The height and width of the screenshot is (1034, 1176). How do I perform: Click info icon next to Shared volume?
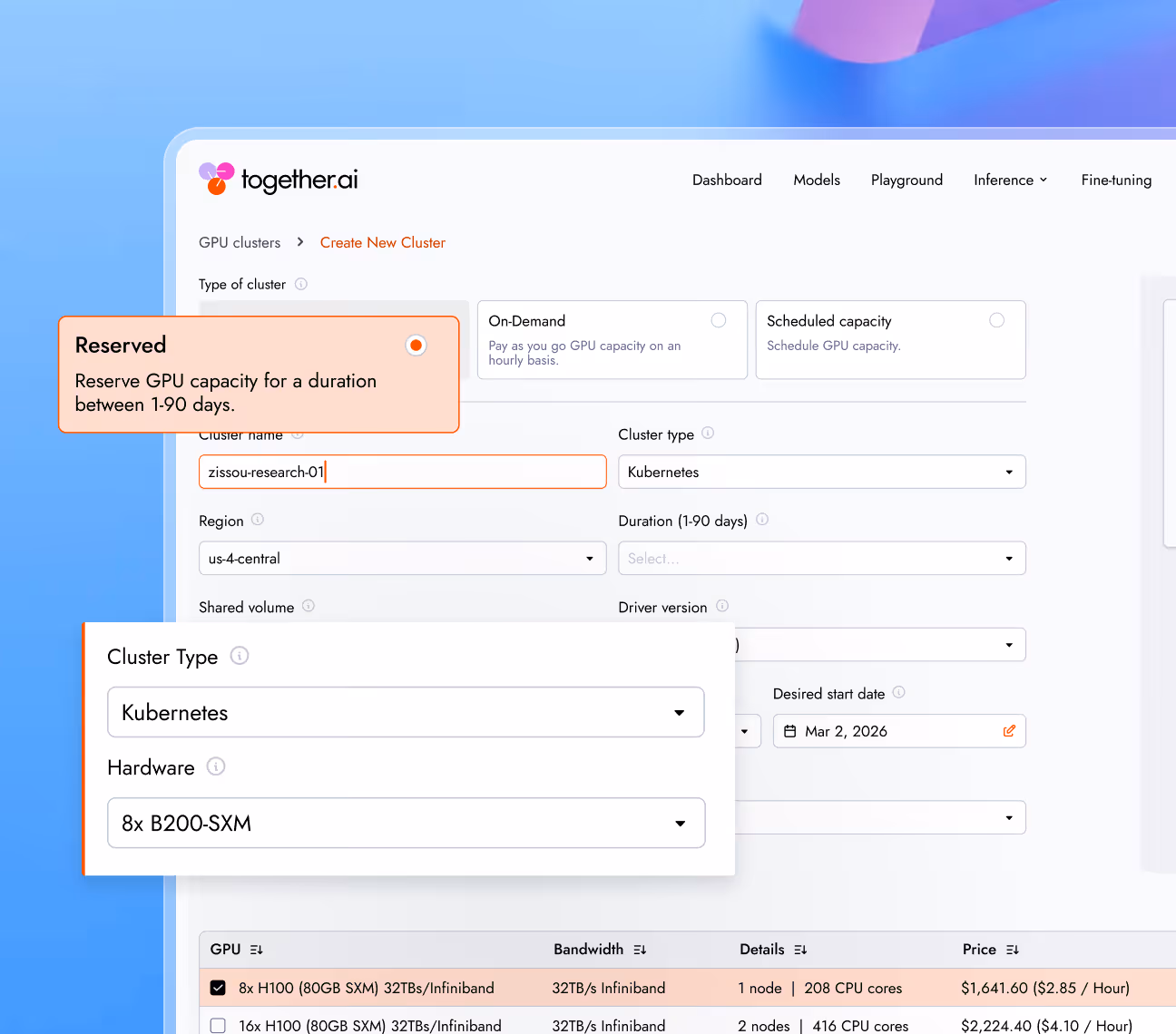(x=309, y=606)
